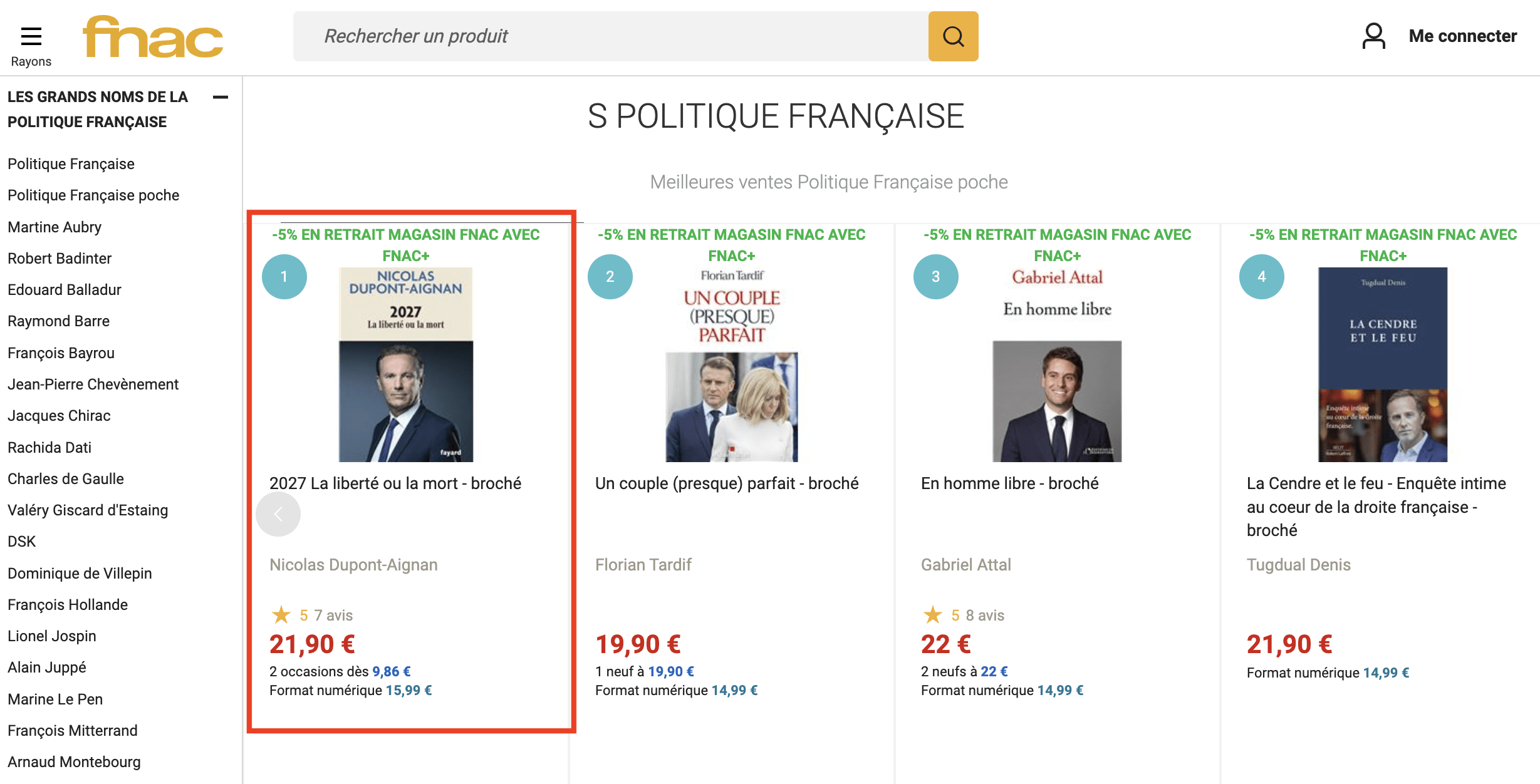Viewport: 1540px width, 784px height.
Task: Select Politique Française poche in sidebar
Action: coord(93,195)
